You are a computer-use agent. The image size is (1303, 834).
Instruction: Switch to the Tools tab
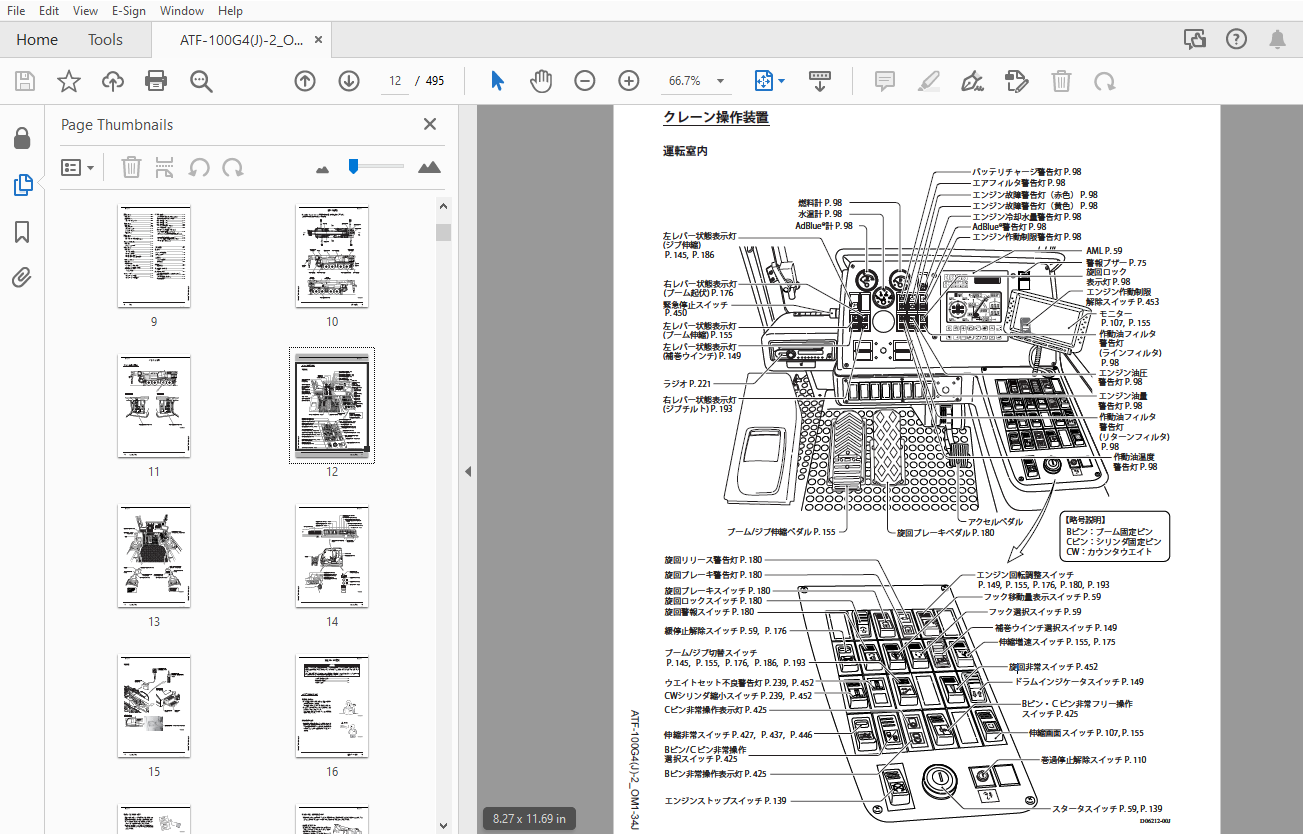(105, 40)
